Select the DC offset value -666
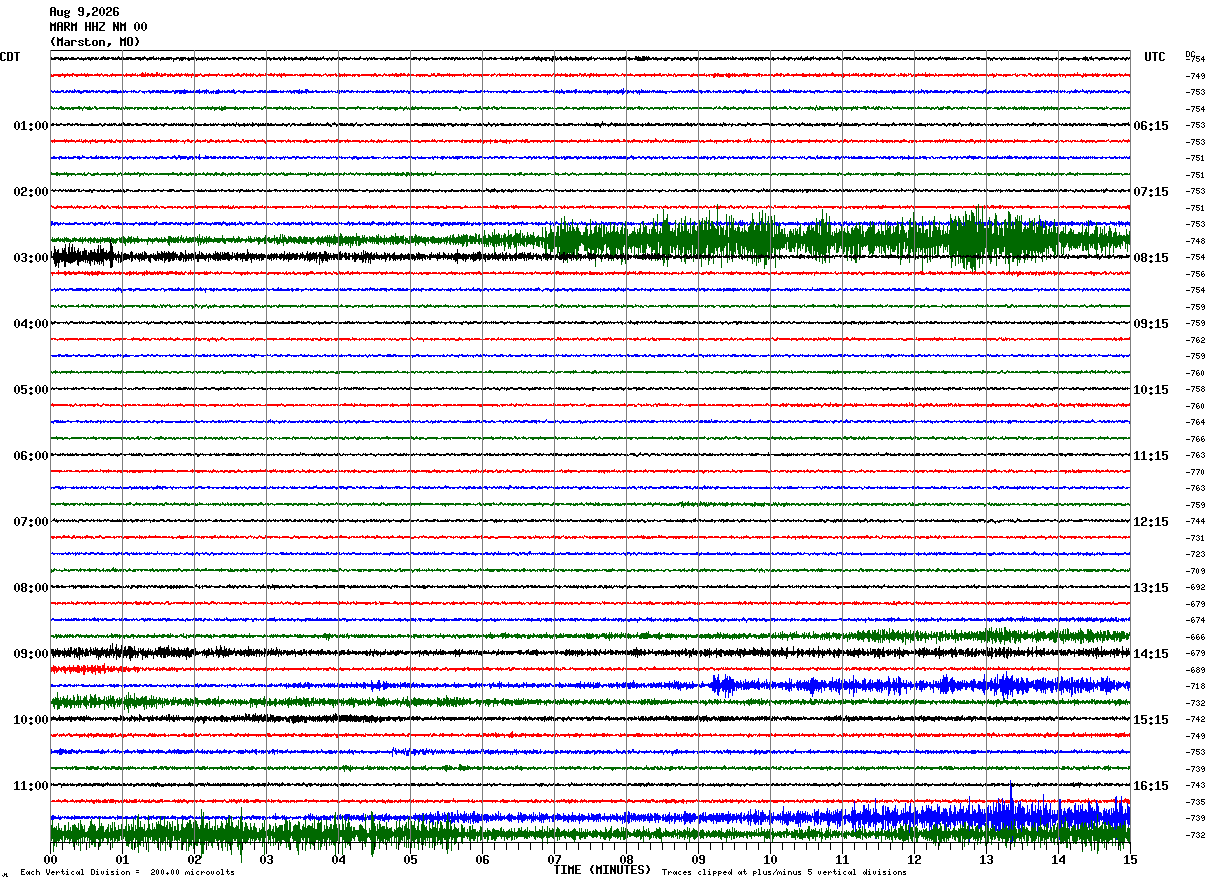The image size is (1210, 886). click(1195, 637)
